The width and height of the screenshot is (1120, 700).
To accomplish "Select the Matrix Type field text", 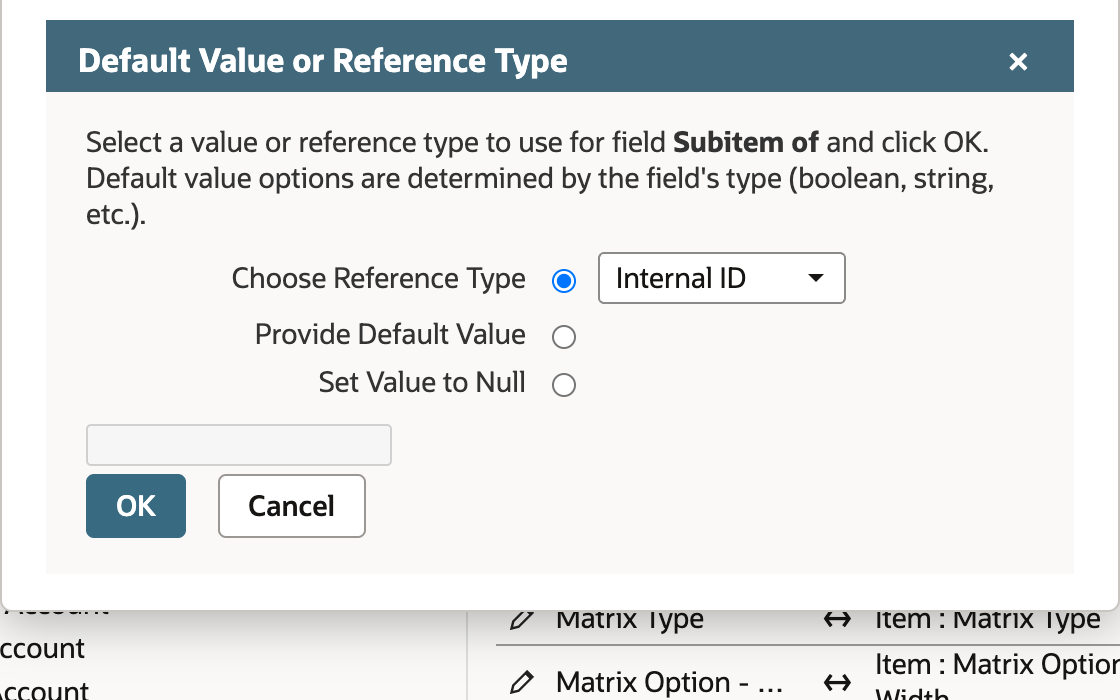I will pyautogui.click(x=629, y=619).
